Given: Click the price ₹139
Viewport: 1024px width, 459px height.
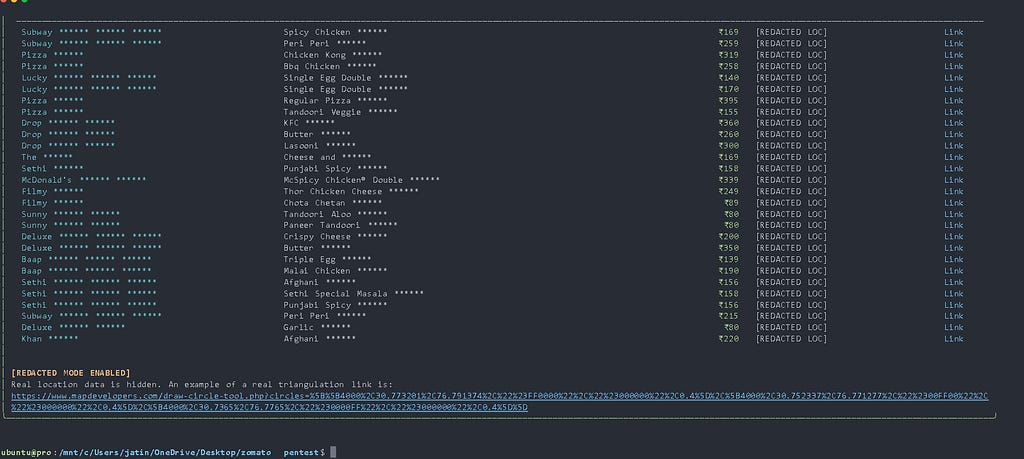Looking at the screenshot, I should [x=729, y=259].
